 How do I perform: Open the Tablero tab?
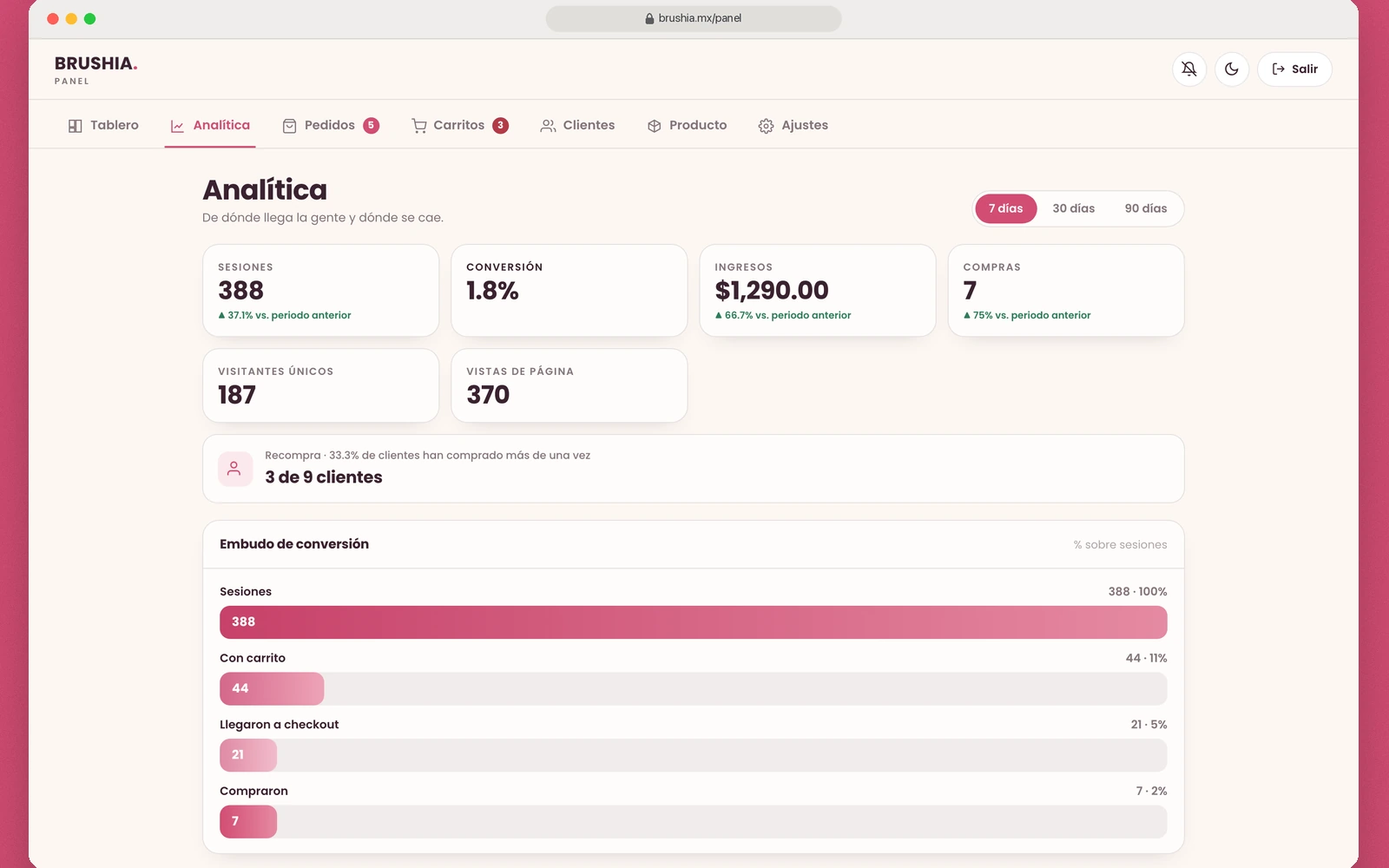103,125
